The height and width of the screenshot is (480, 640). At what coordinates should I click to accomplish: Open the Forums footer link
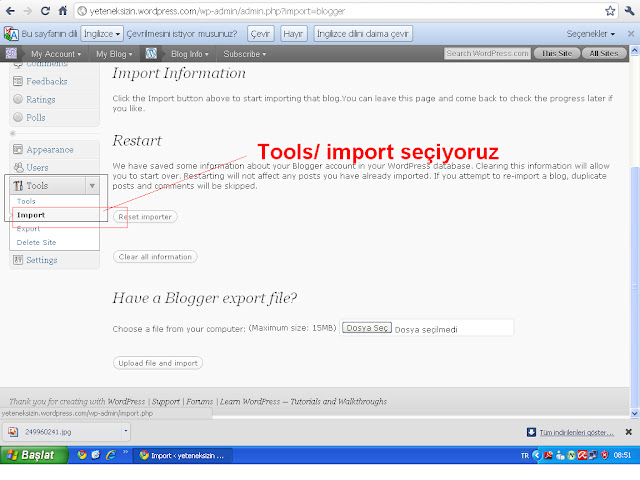200,401
